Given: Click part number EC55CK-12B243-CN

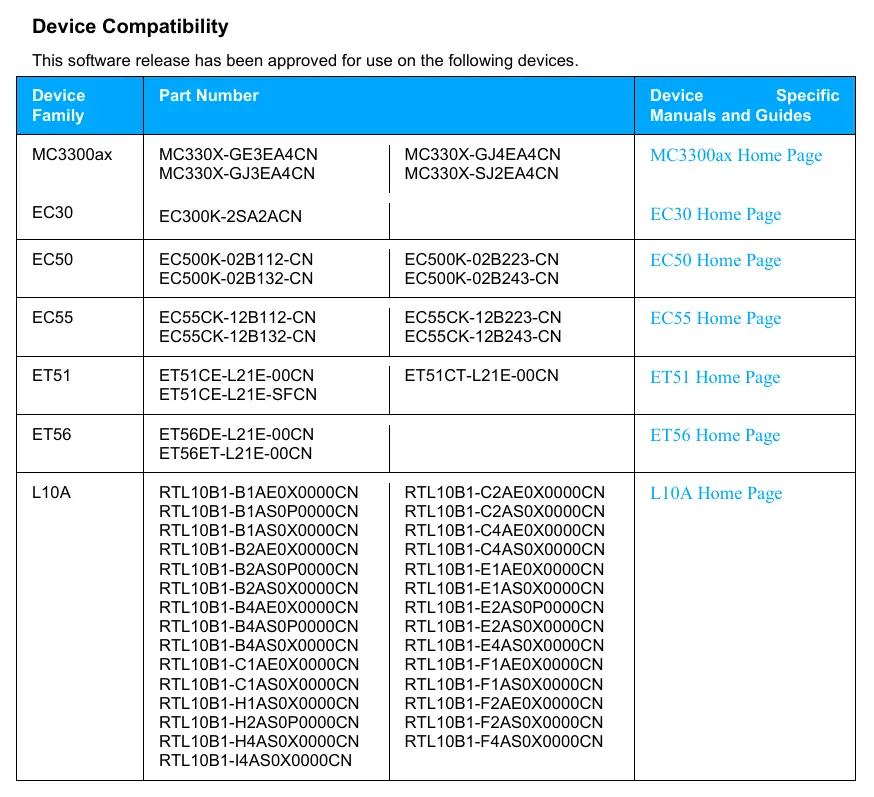Looking at the screenshot, I should [x=483, y=336].
